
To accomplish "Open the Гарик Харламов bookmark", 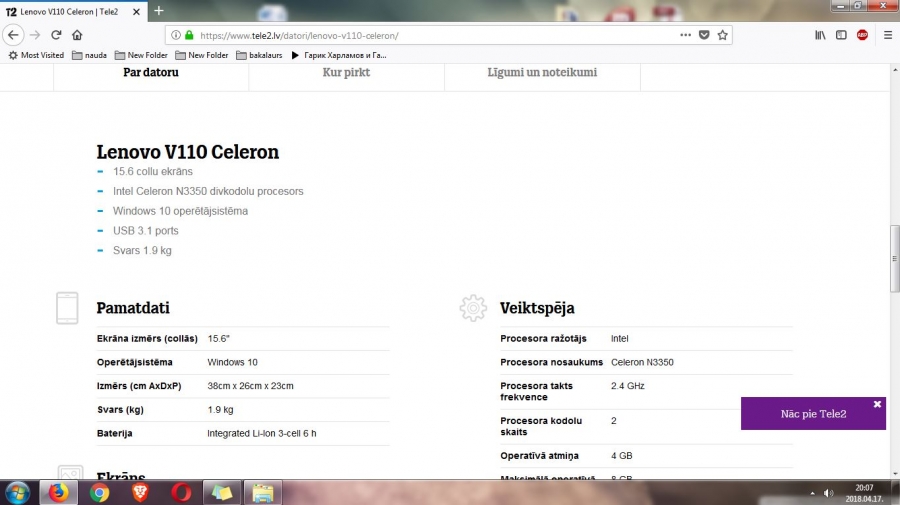I will coord(339,55).
